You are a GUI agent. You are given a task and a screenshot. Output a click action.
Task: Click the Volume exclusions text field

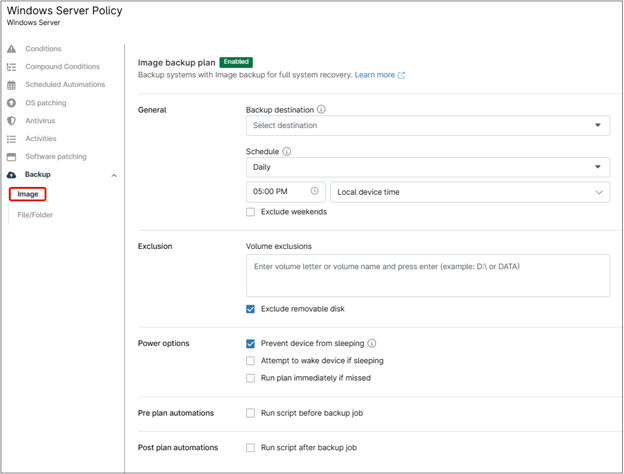427,275
